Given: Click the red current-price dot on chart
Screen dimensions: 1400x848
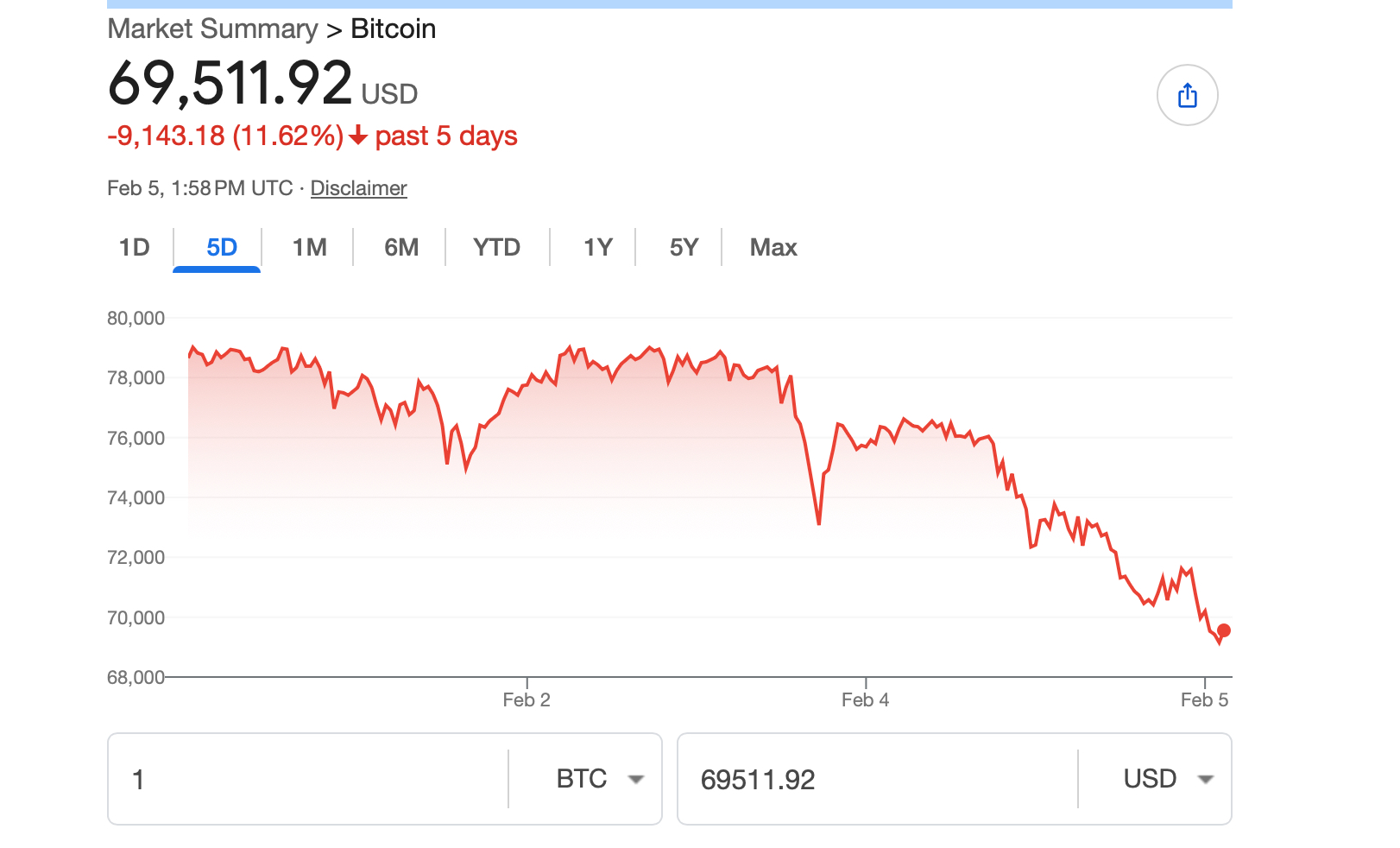Looking at the screenshot, I should coord(1223,630).
